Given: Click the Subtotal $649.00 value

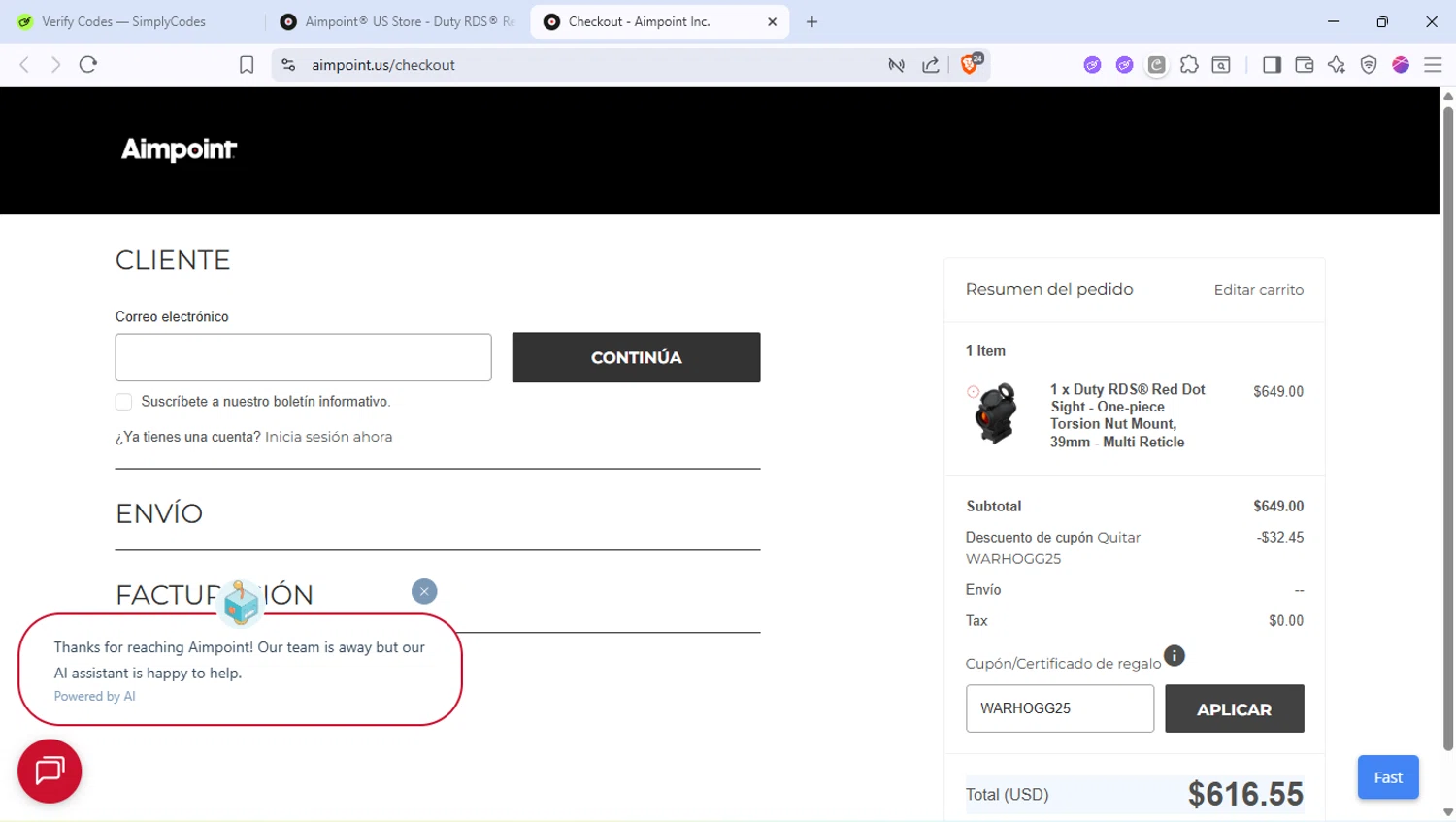Looking at the screenshot, I should [1278, 507].
